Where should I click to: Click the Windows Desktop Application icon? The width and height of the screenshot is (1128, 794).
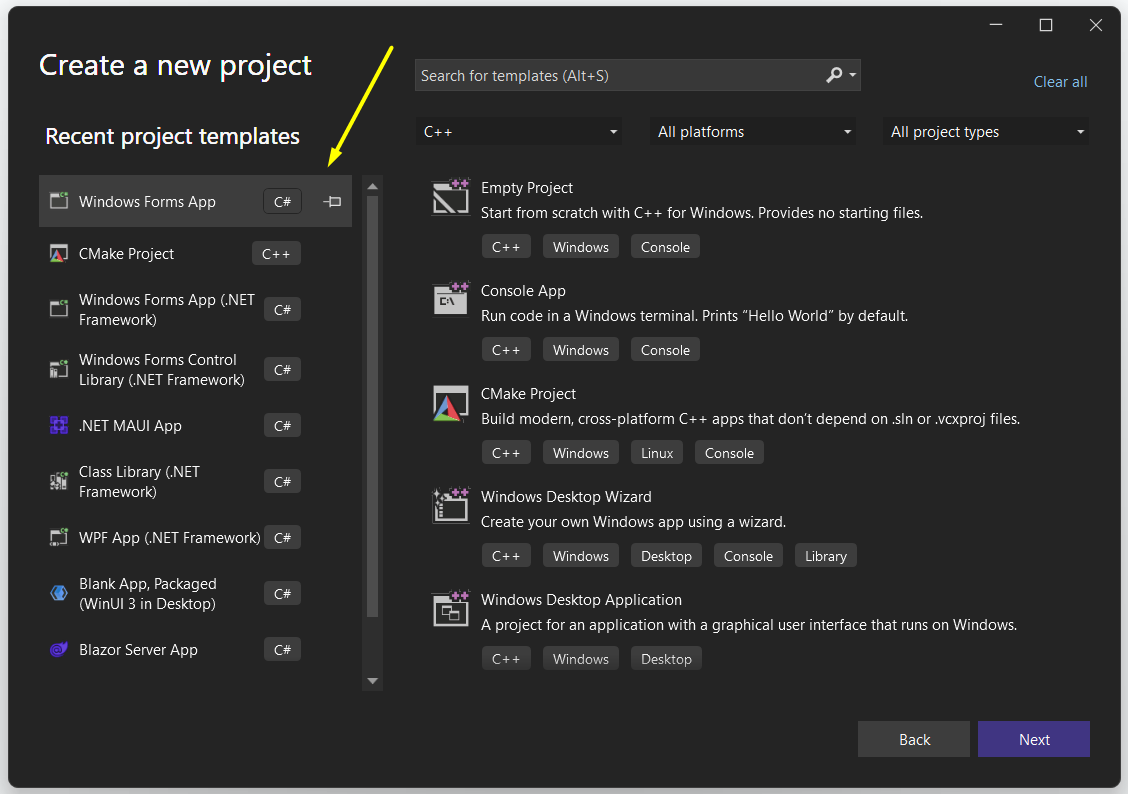[x=450, y=608]
